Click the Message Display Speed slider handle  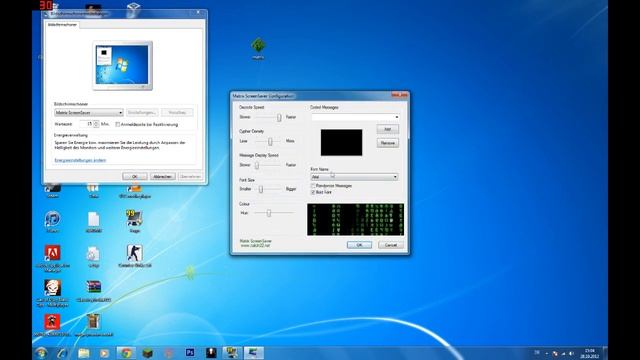point(257,165)
